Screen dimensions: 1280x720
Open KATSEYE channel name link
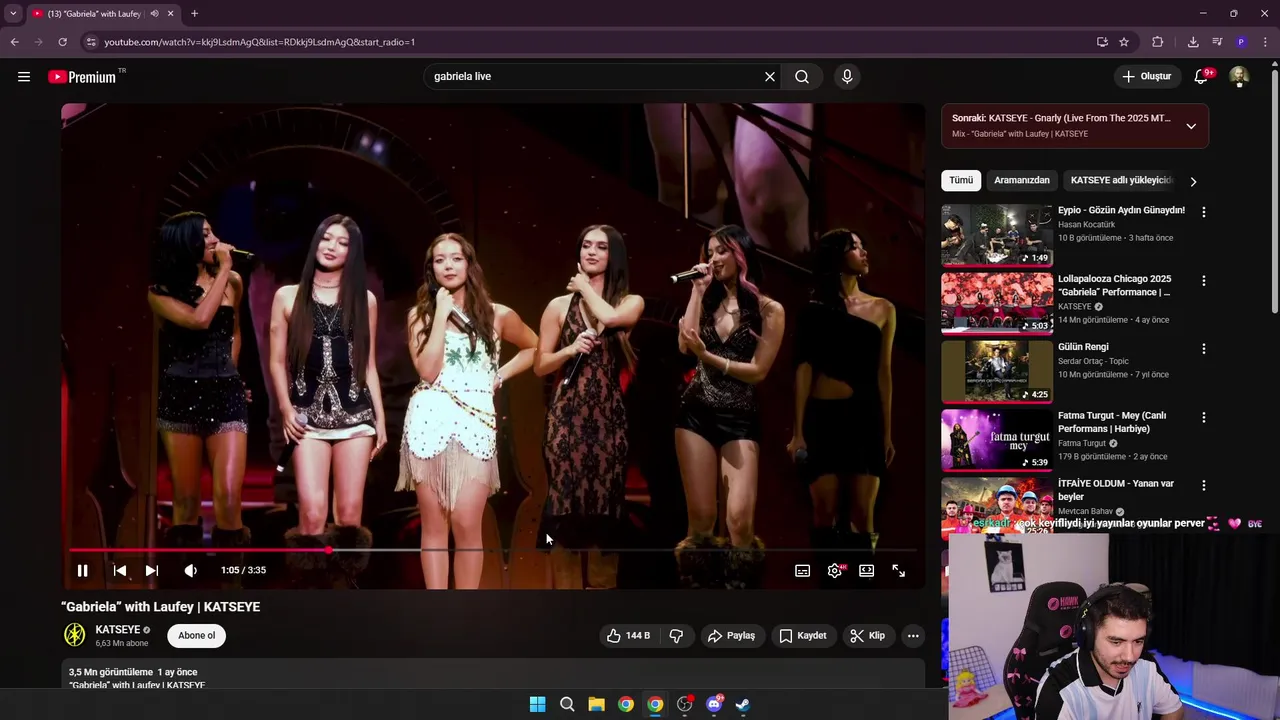117,630
